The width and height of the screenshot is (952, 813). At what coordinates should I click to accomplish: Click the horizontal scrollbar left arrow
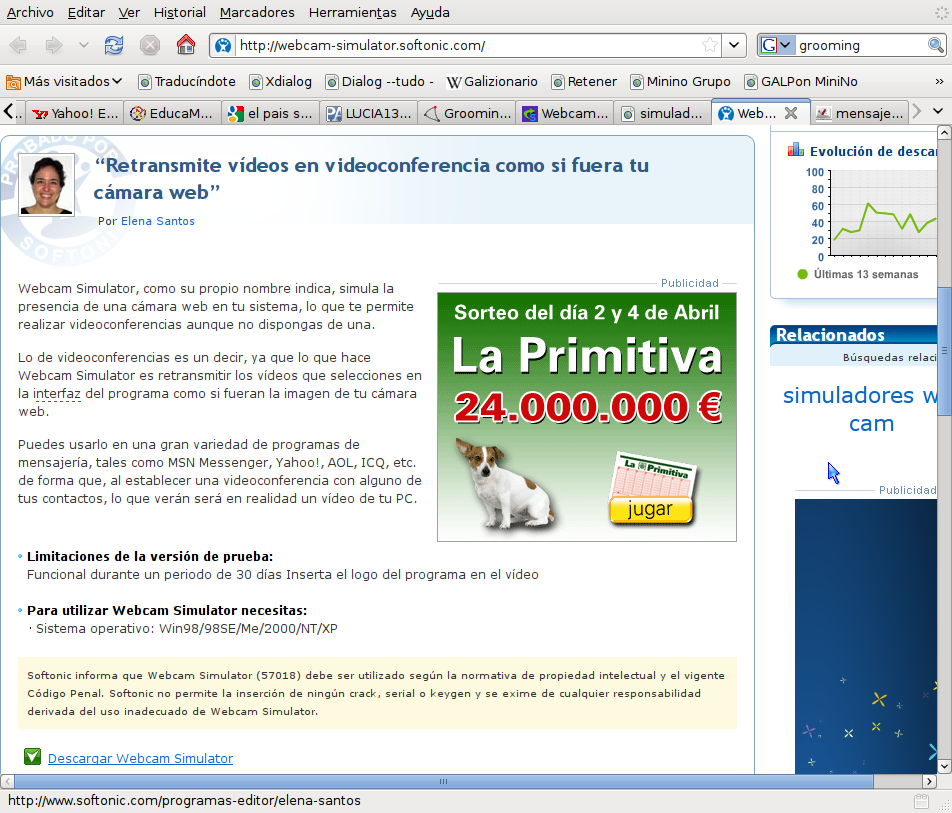(x=7, y=781)
